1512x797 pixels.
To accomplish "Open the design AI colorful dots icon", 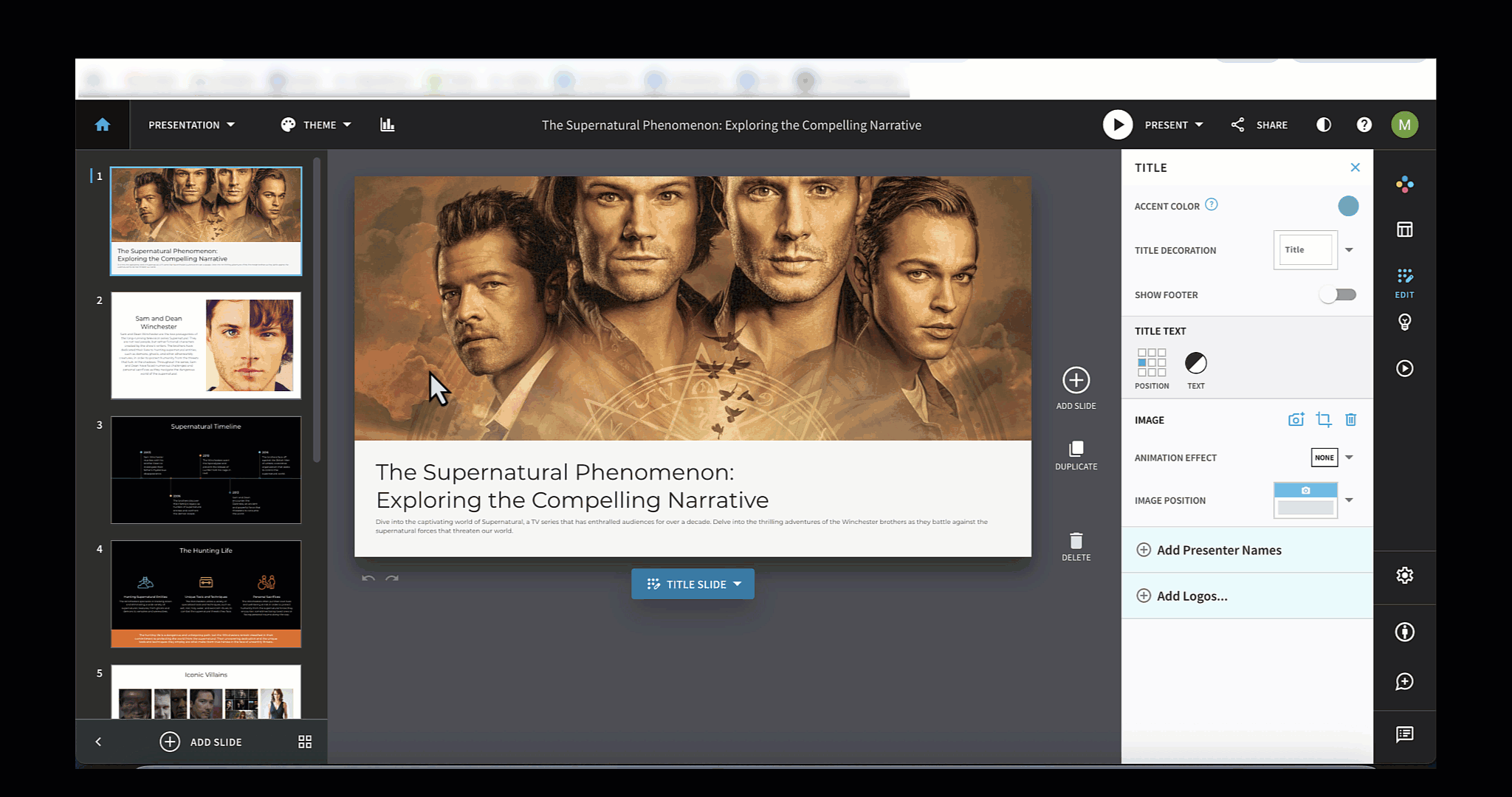I will 1405,184.
